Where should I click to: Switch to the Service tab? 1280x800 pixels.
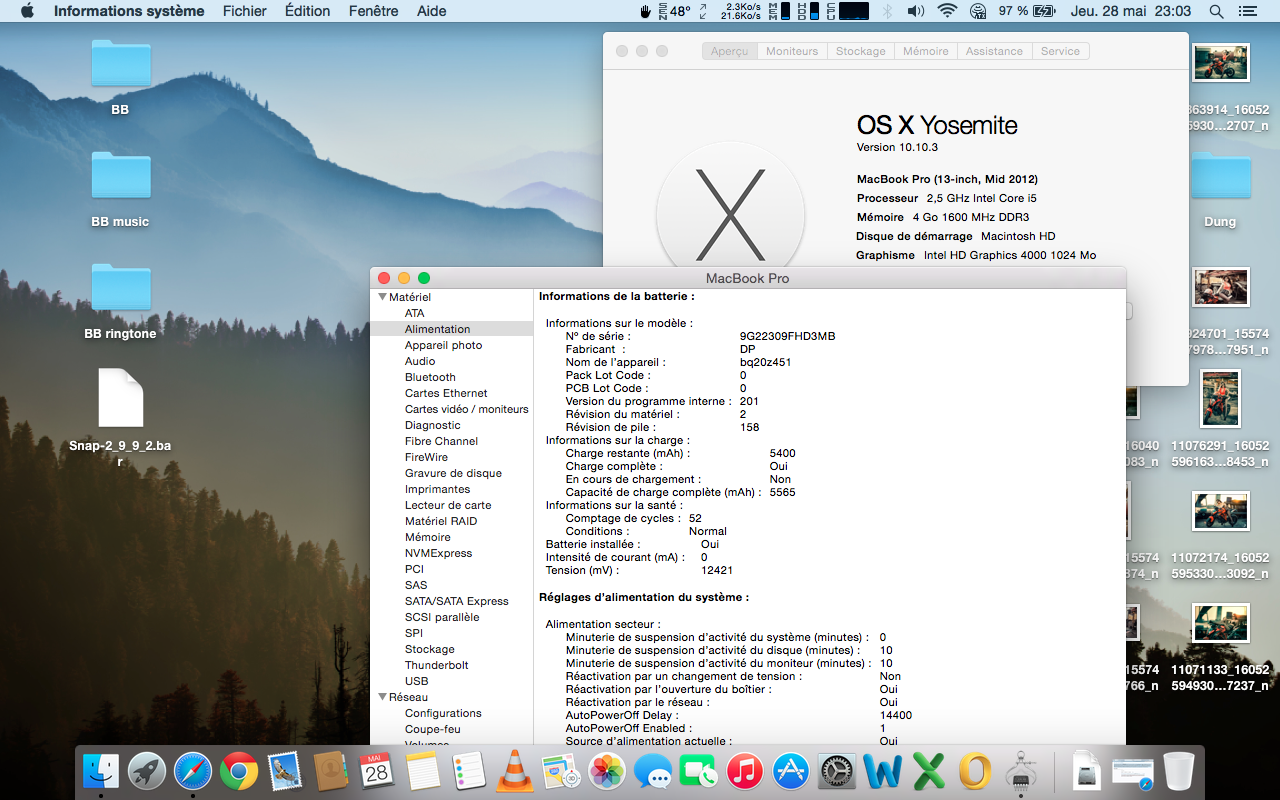pos(1060,51)
